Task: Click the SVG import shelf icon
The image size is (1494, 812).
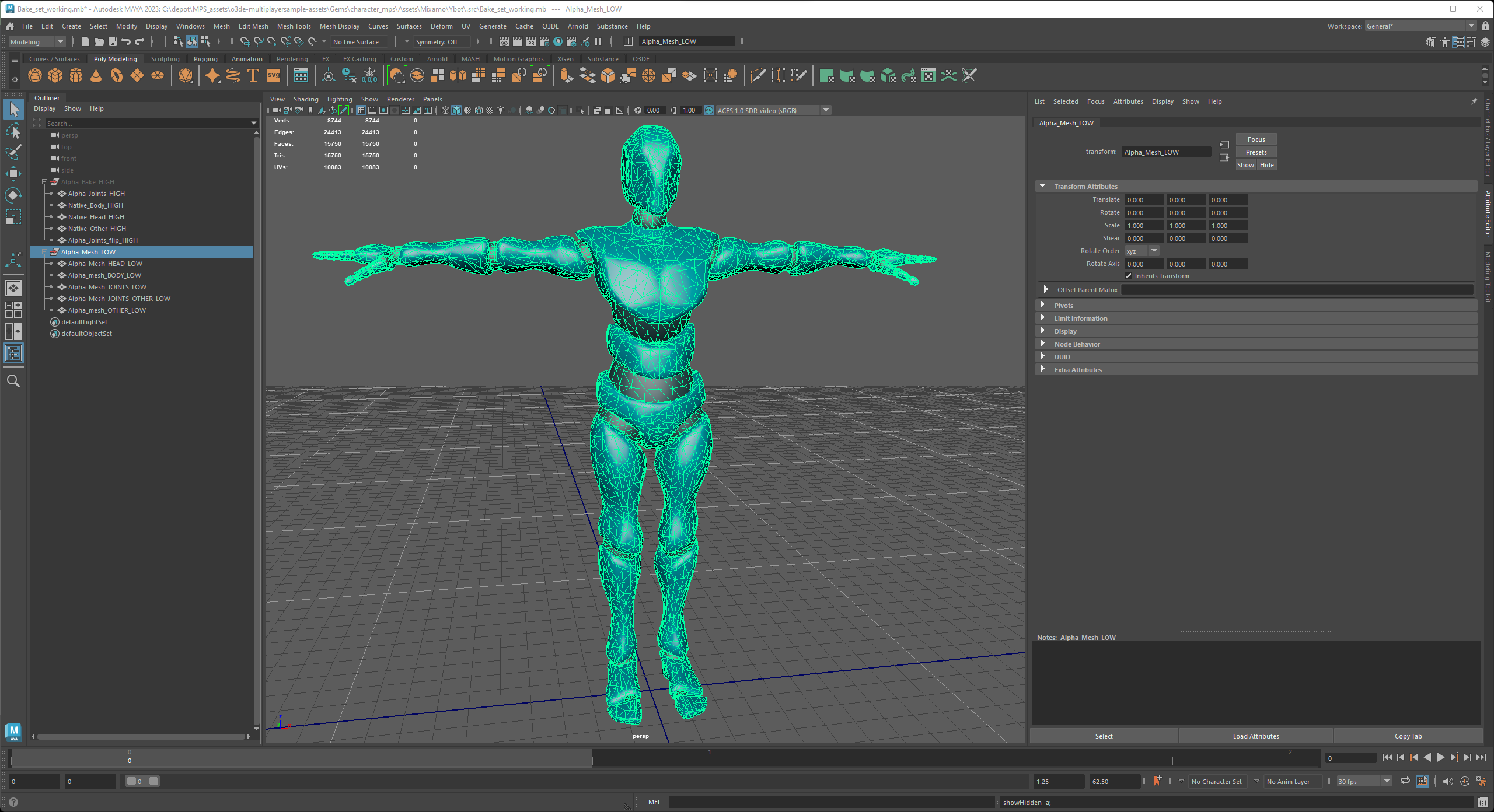Action: click(274, 76)
